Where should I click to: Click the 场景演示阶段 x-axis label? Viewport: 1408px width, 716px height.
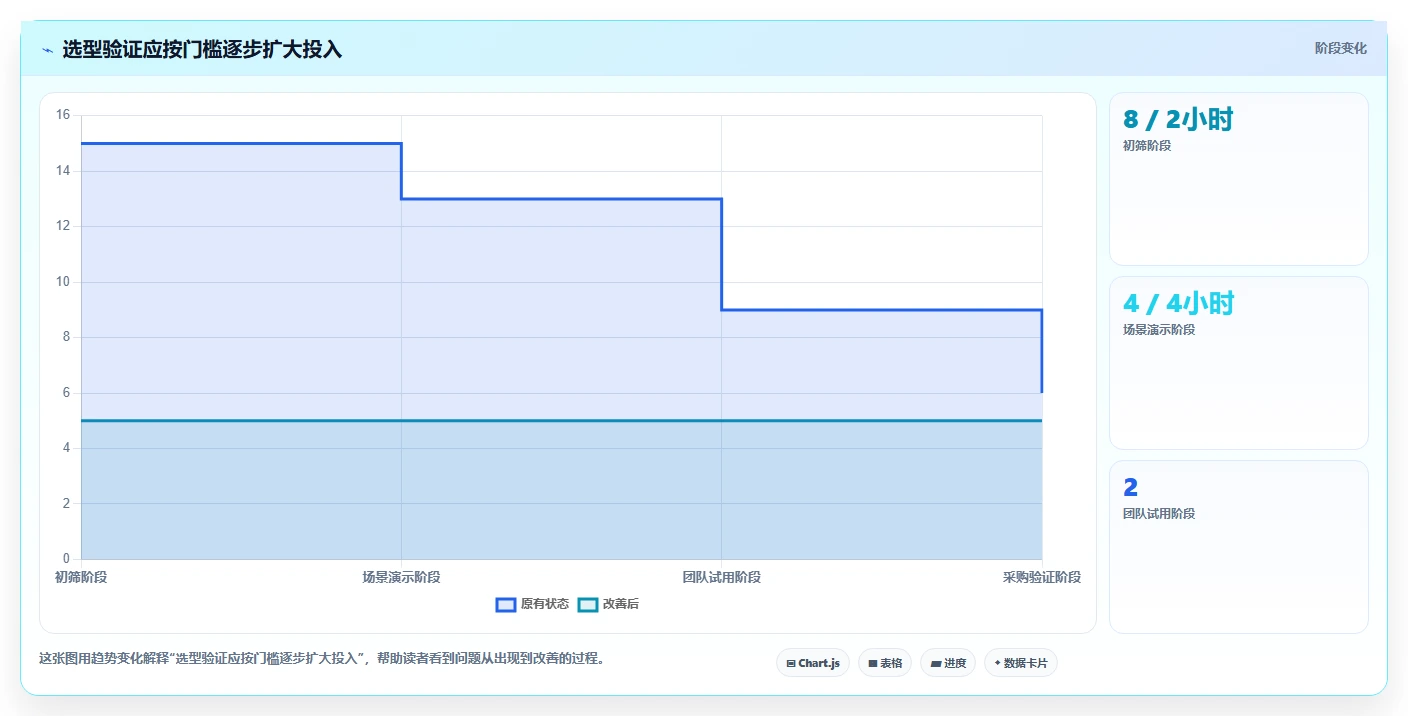401,577
